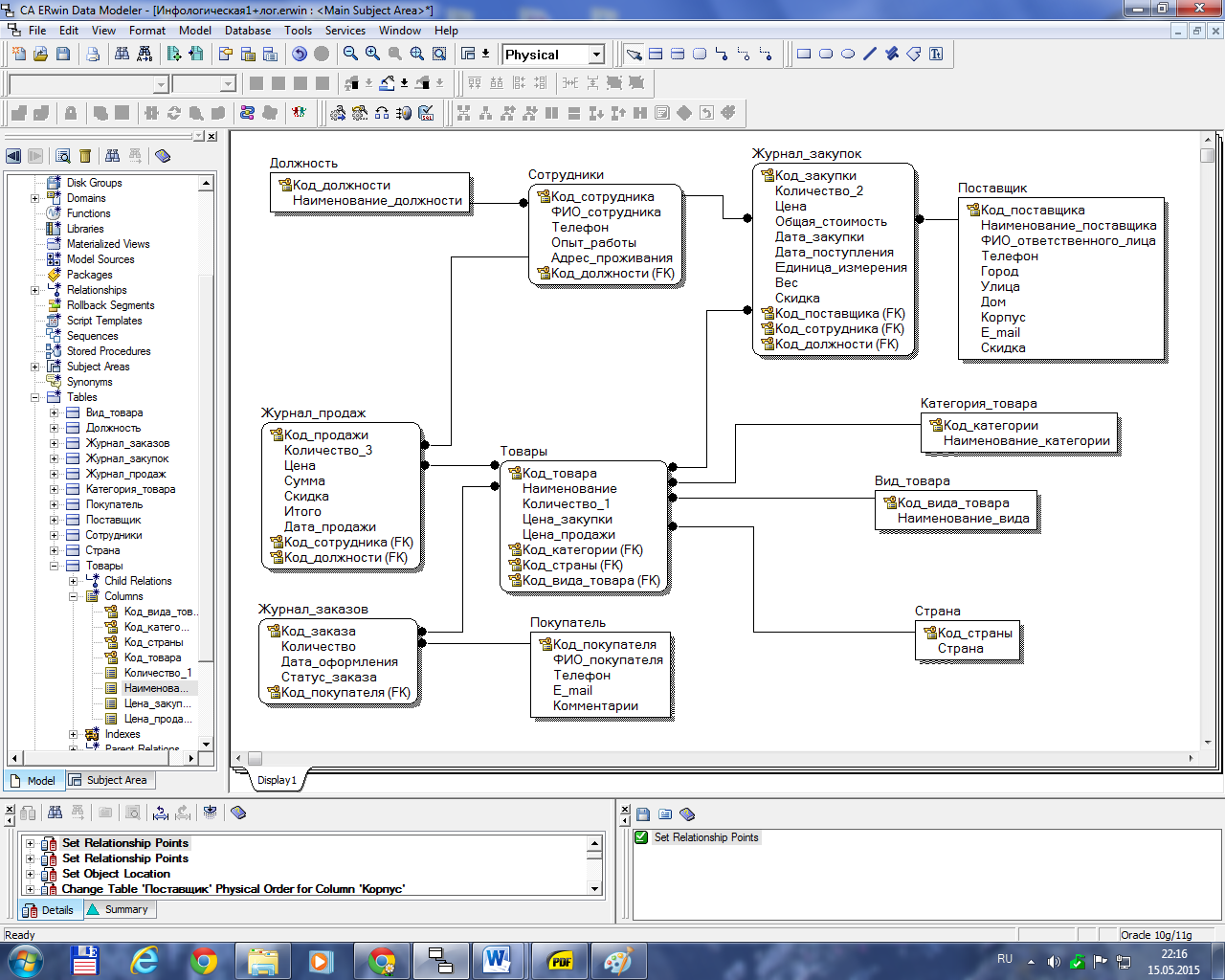Click the Страна entity box in the diagram
Screen dimensions: 1225x980
[x=967, y=640]
